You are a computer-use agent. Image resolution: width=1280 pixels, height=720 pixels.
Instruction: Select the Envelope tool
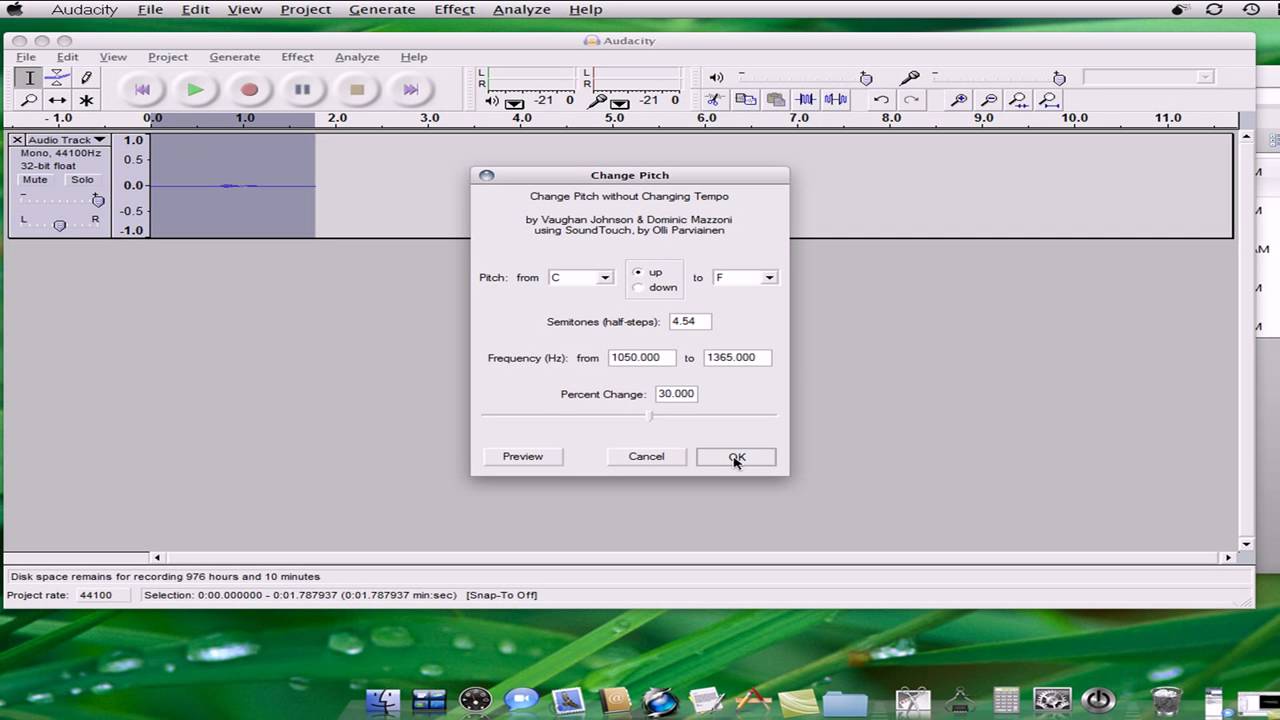[58, 78]
